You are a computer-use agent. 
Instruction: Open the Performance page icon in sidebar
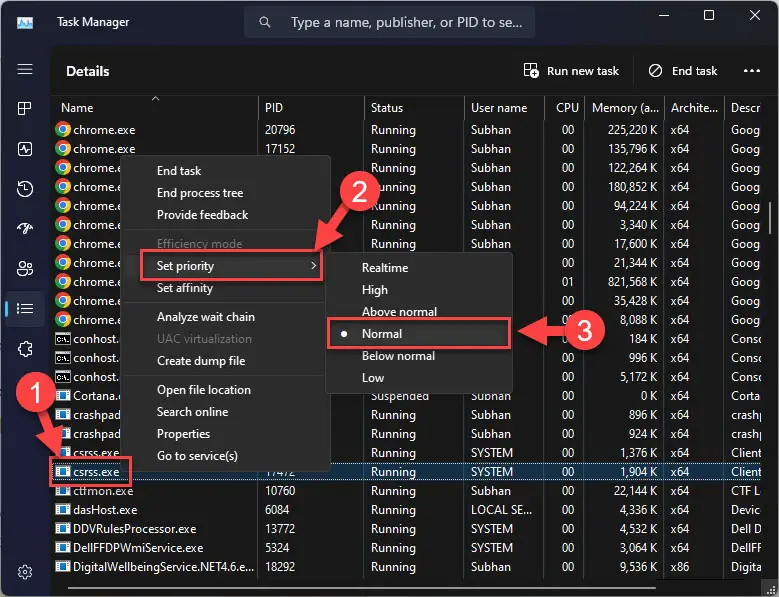25,149
